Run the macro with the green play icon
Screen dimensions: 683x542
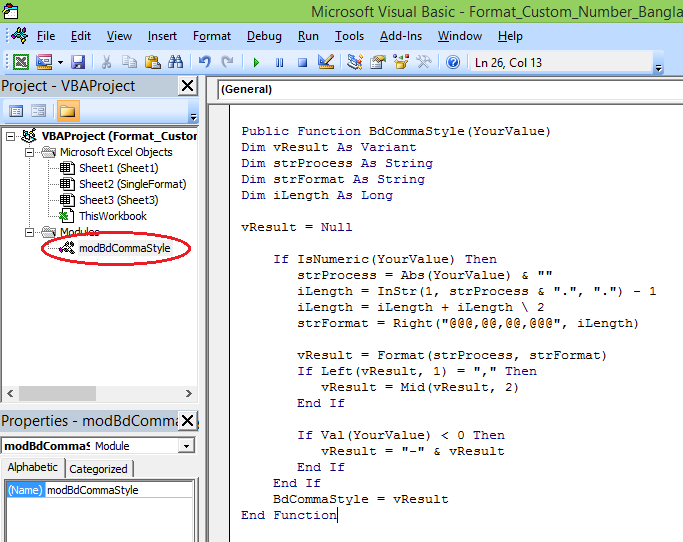tap(257, 62)
